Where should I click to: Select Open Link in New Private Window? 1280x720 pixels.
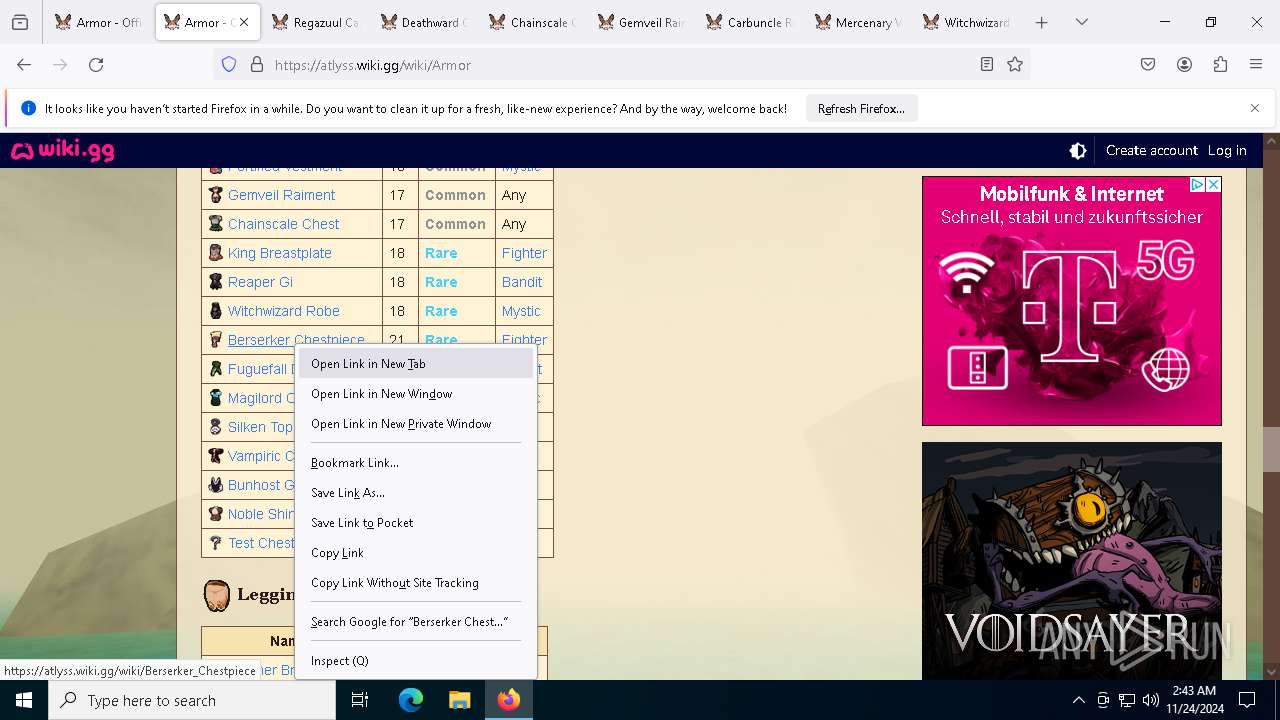416,424
